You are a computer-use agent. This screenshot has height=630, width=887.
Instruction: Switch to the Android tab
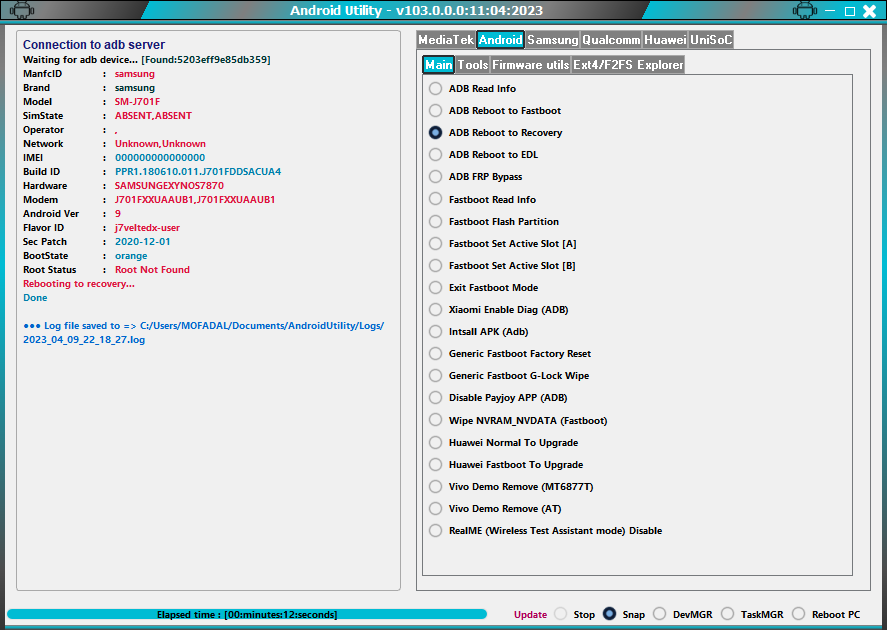tap(500, 40)
